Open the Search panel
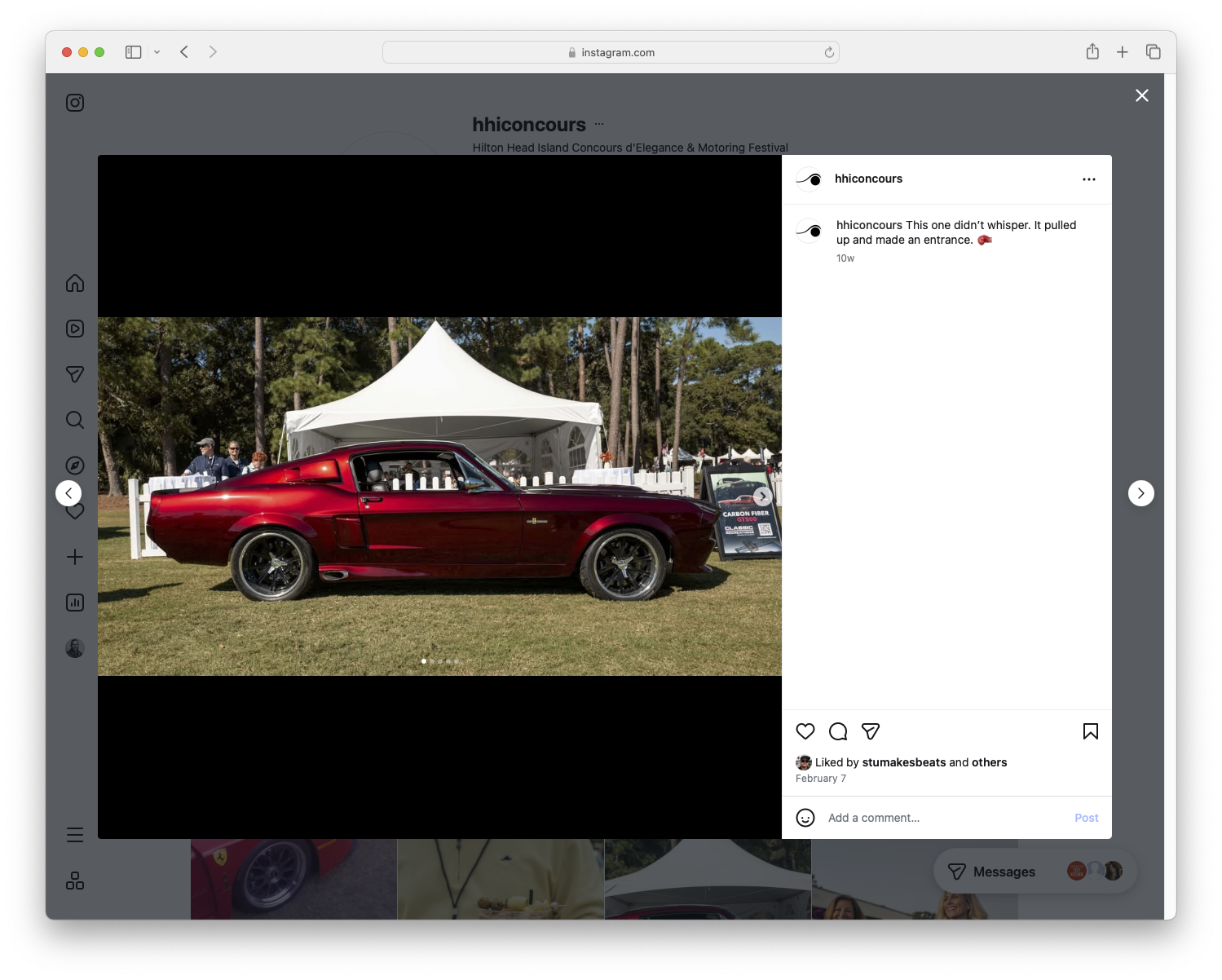Viewport: 1222px width, 980px height. tap(75, 420)
